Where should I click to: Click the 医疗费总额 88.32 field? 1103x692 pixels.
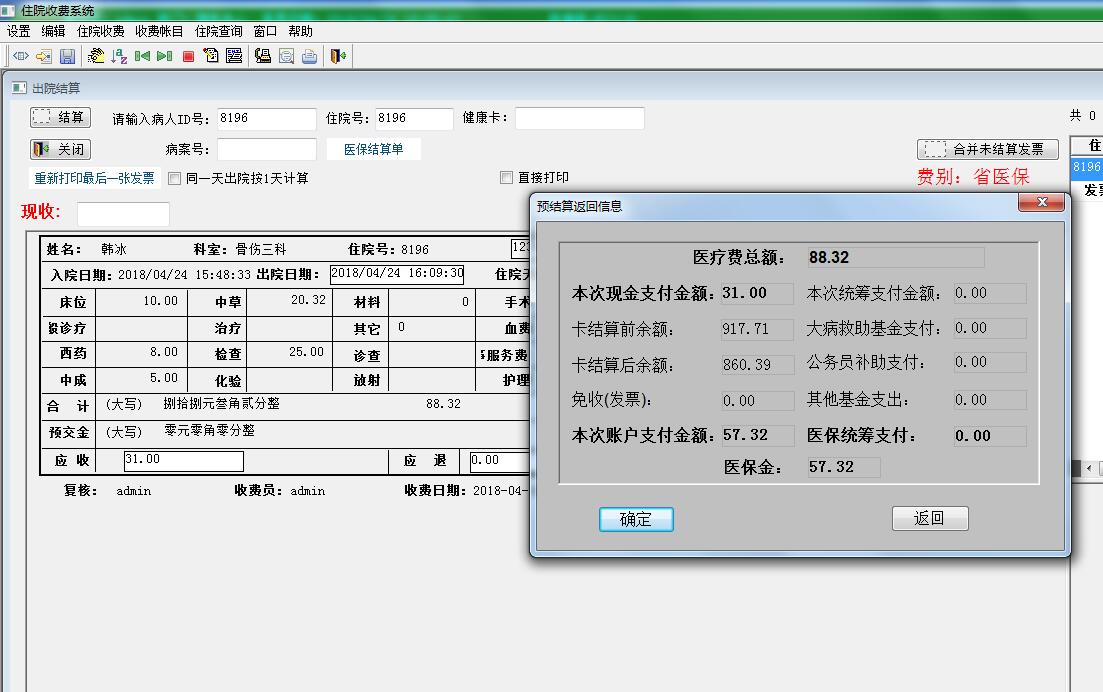(895, 257)
